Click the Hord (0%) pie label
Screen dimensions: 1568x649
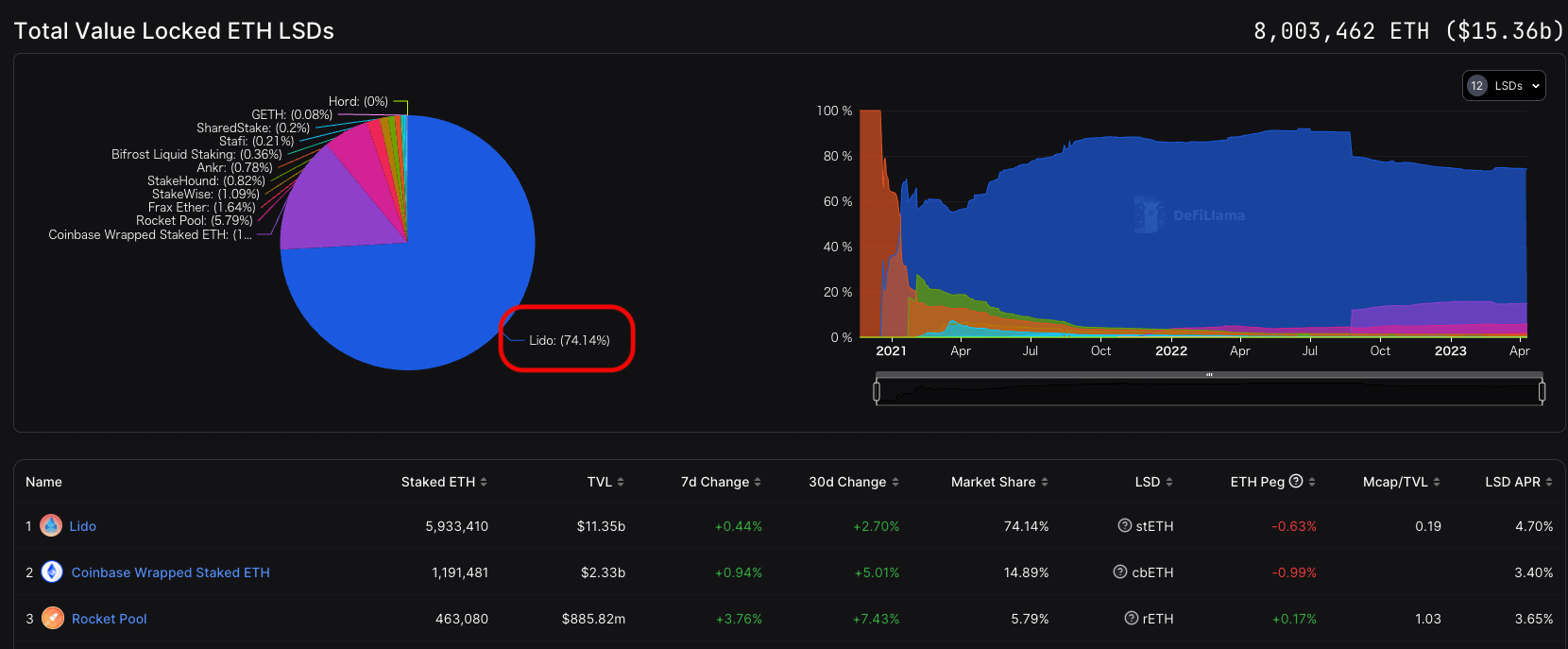tap(359, 101)
